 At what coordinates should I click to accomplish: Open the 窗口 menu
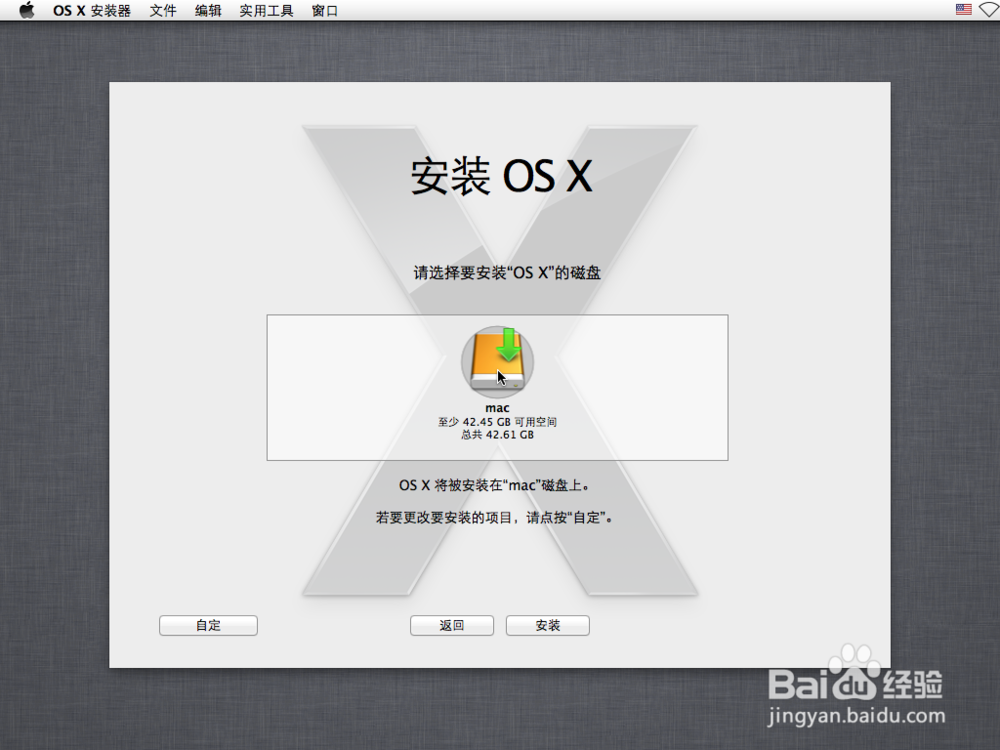point(325,11)
